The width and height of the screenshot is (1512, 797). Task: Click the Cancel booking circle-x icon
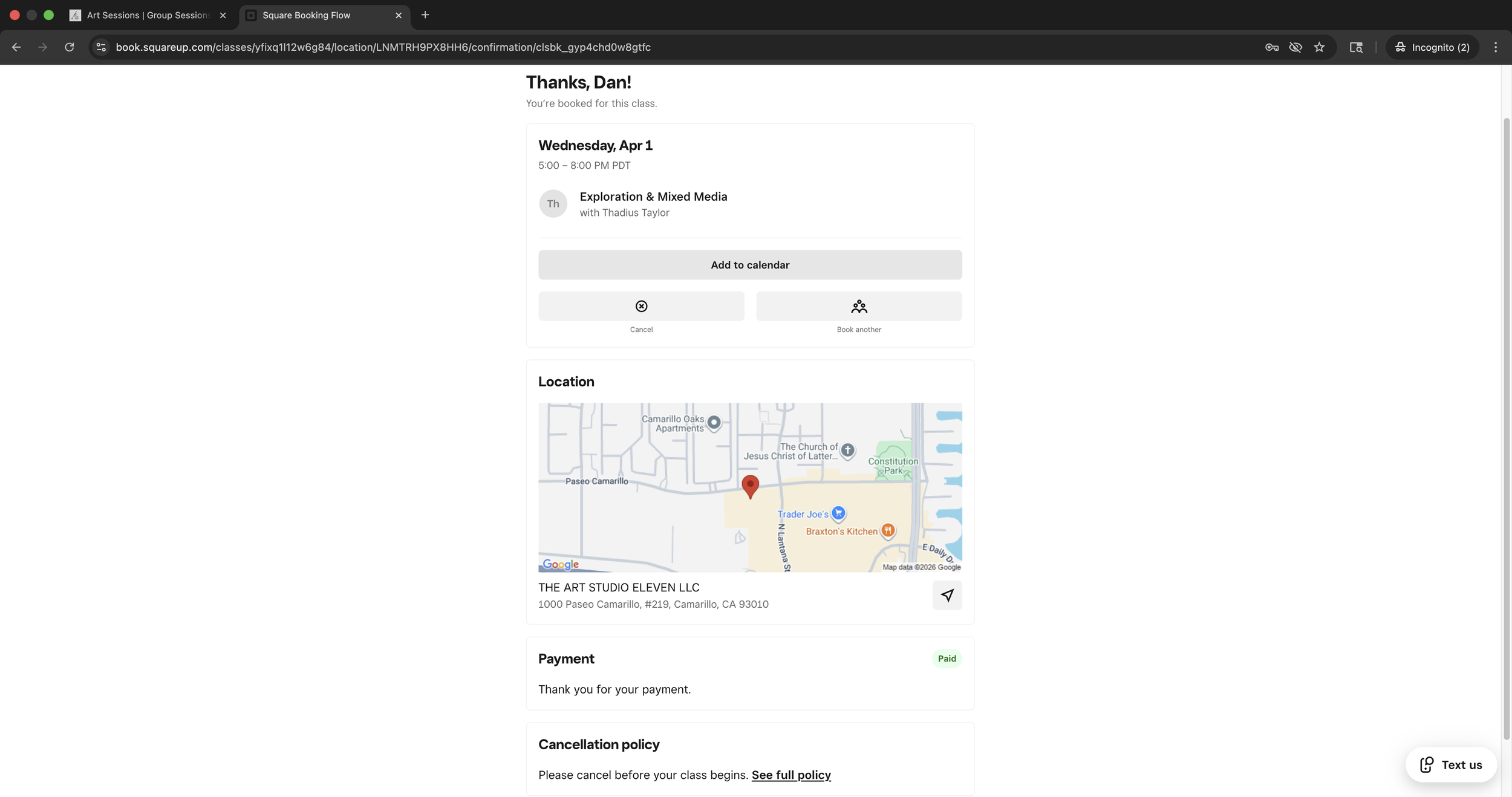click(x=641, y=306)
